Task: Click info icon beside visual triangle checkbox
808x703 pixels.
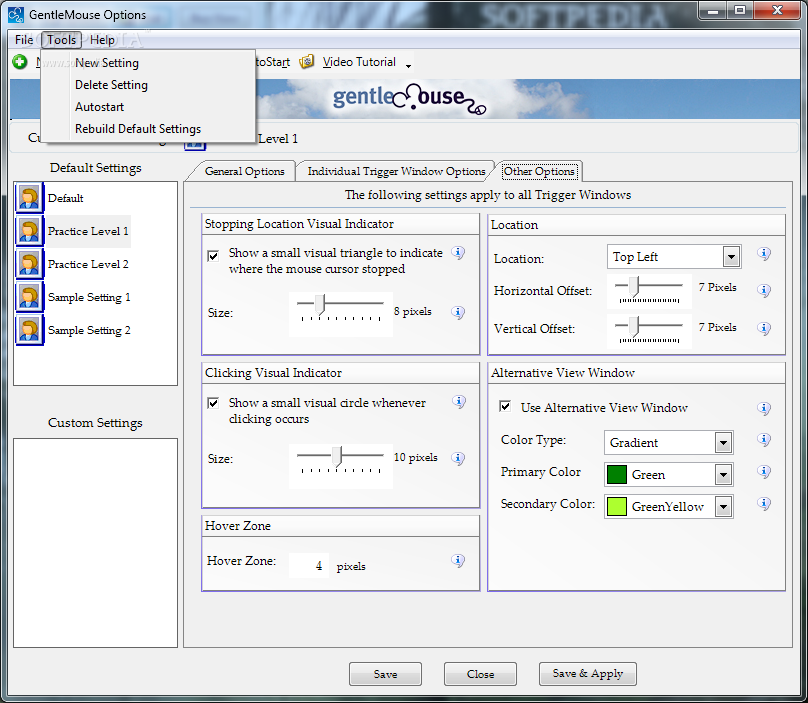Action: coord(458,253)
